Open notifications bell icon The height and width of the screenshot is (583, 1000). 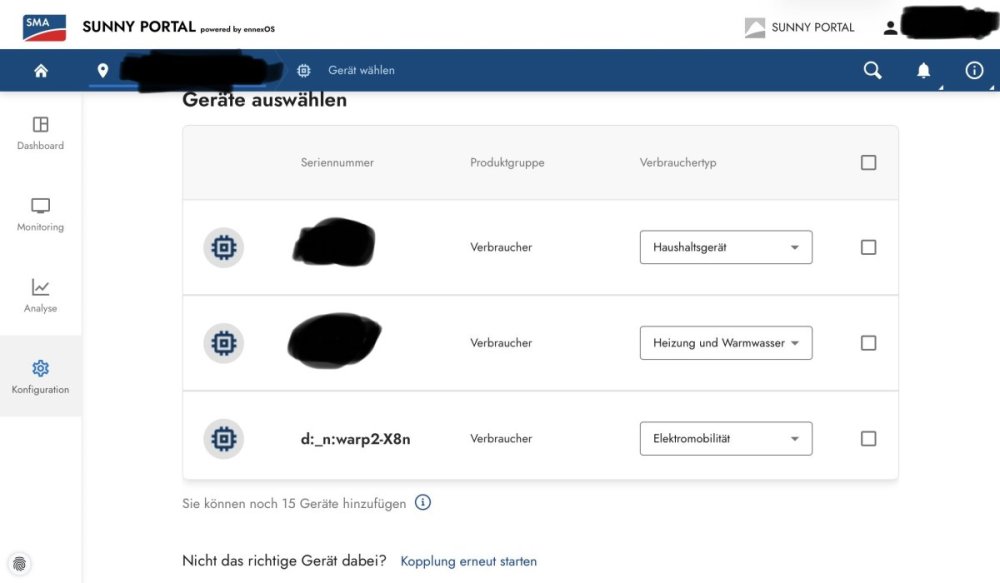[x=923, y=70]
